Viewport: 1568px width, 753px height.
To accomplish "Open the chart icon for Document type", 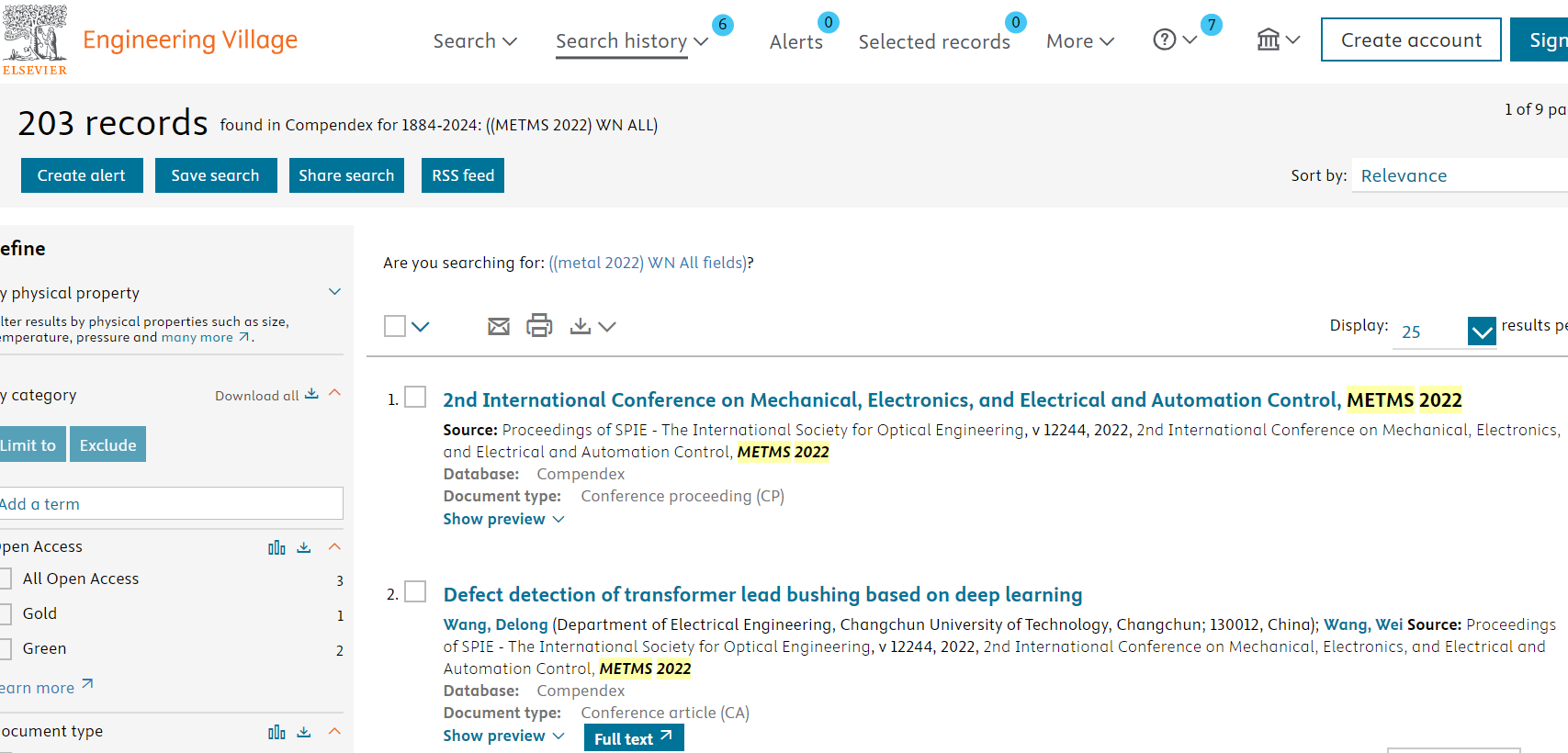I will coord(276,732).
